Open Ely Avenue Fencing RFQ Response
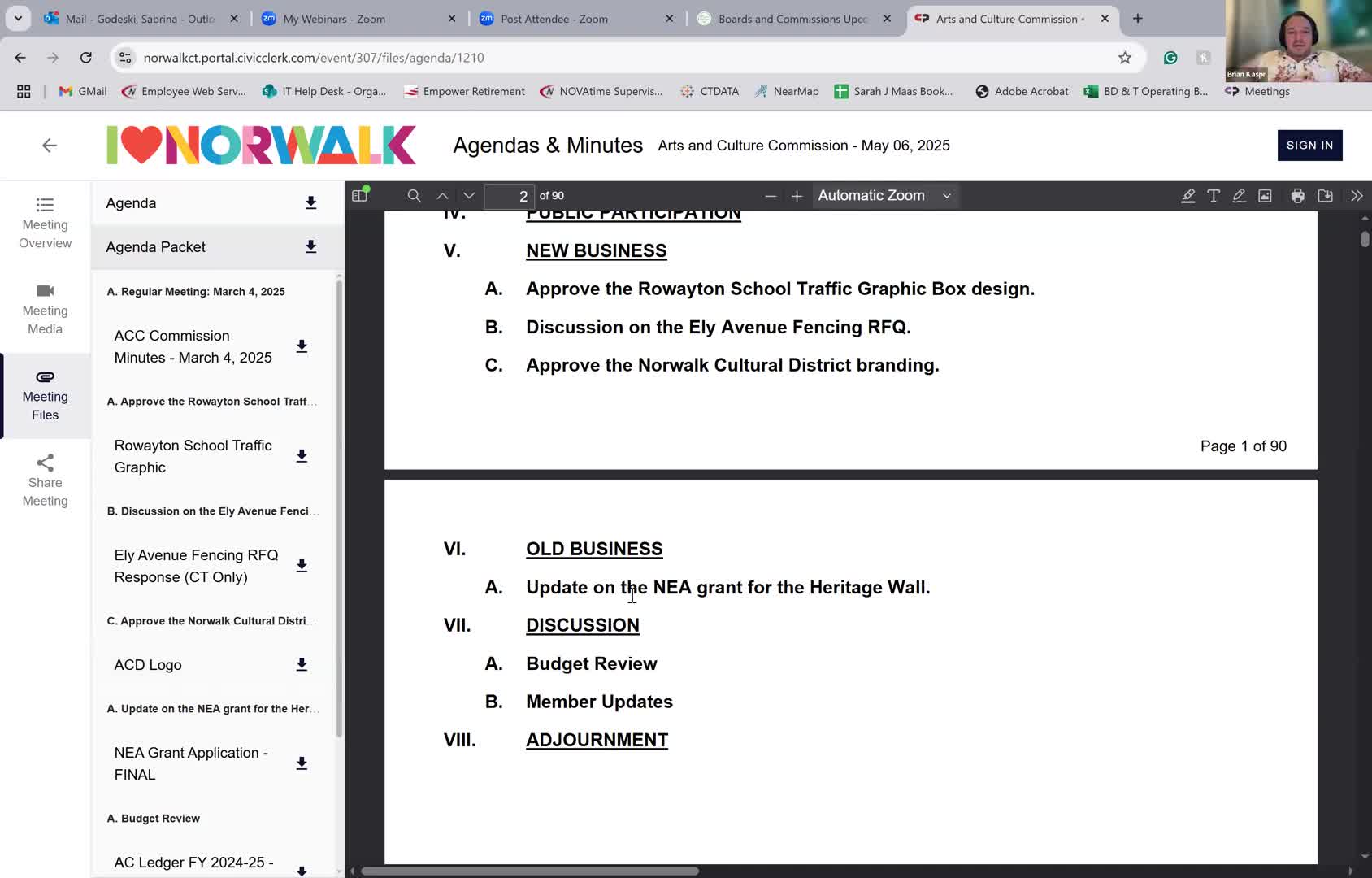Image resolution: width=1372 pixels, height=878 pixels. coord(196,566)
